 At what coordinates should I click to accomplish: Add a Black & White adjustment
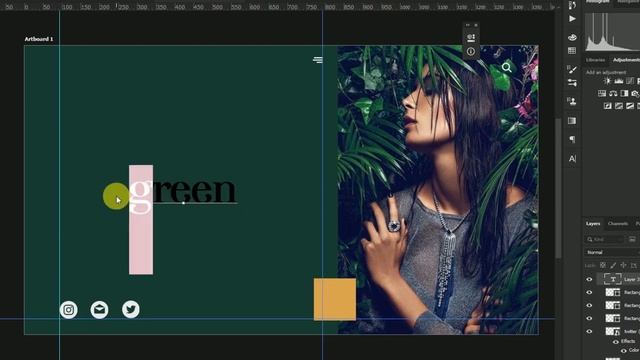coord(624,93)
